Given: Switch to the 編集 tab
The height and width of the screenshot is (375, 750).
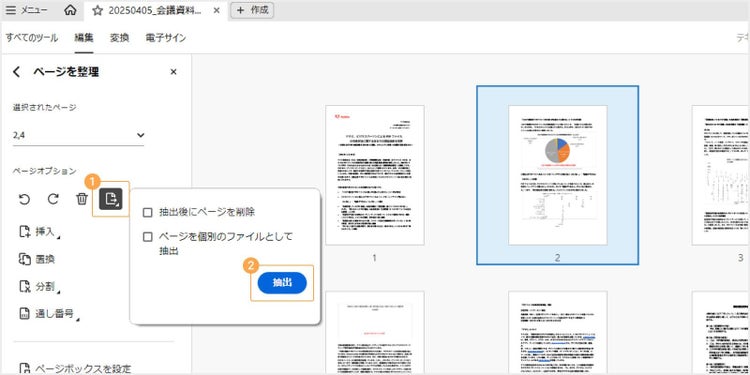Looking at the screenshot, I should coord(84,38).
